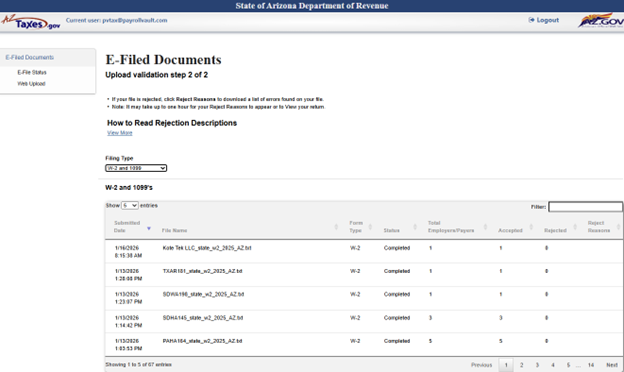624x372 pixels.
Task: Click the current user email address
Action: [x=135, y=20]
